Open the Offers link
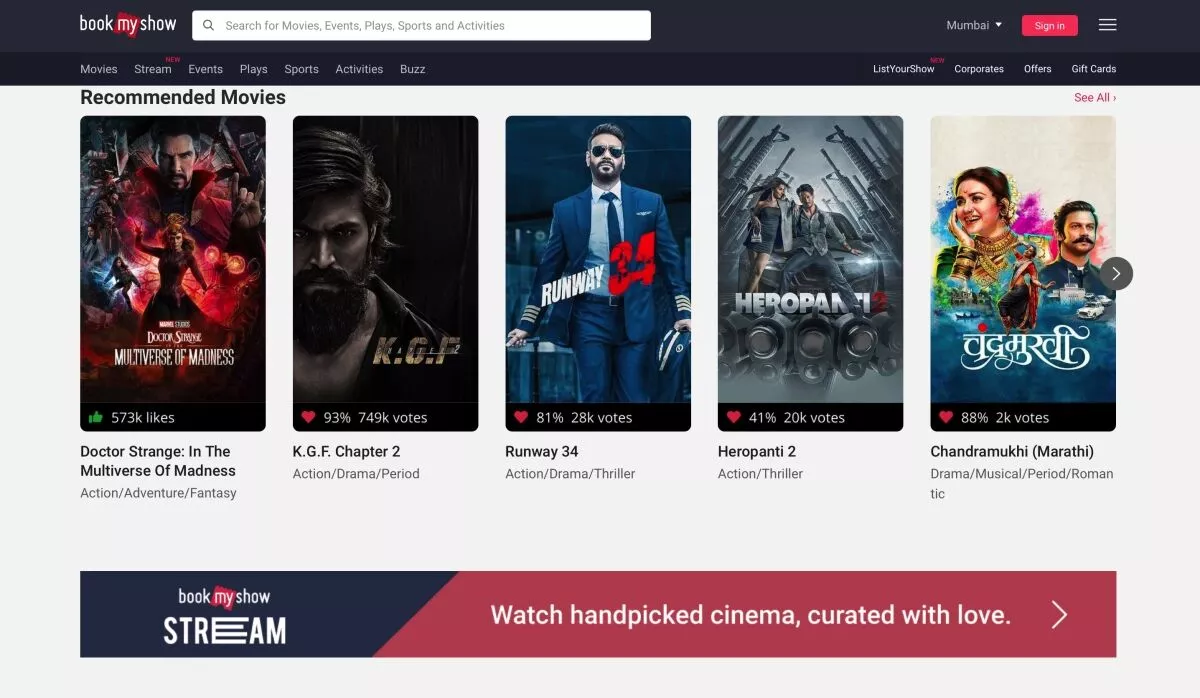 pos(1037,69)
